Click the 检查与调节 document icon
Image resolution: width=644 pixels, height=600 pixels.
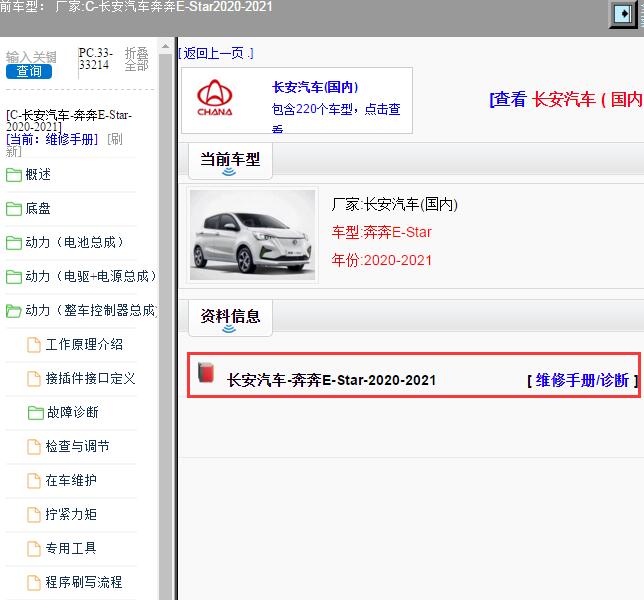pyautogui.click(x=34, y=447)
